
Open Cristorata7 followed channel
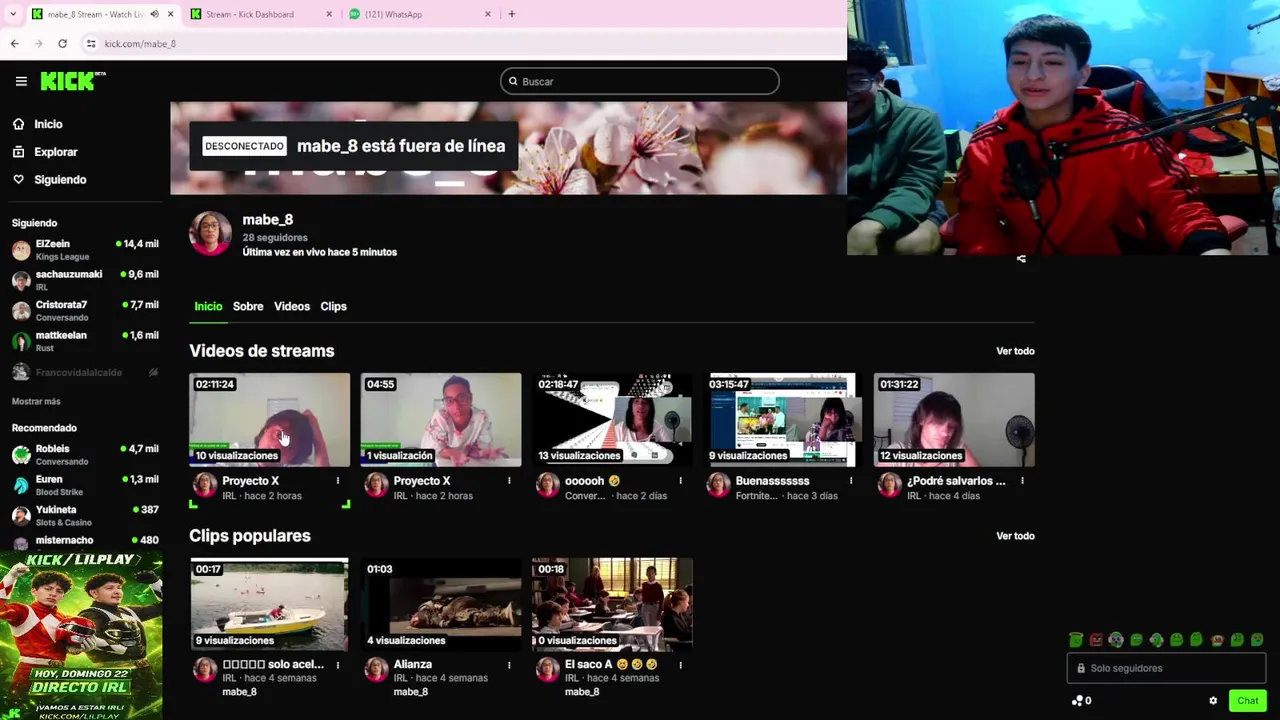[x=85, y=311]
